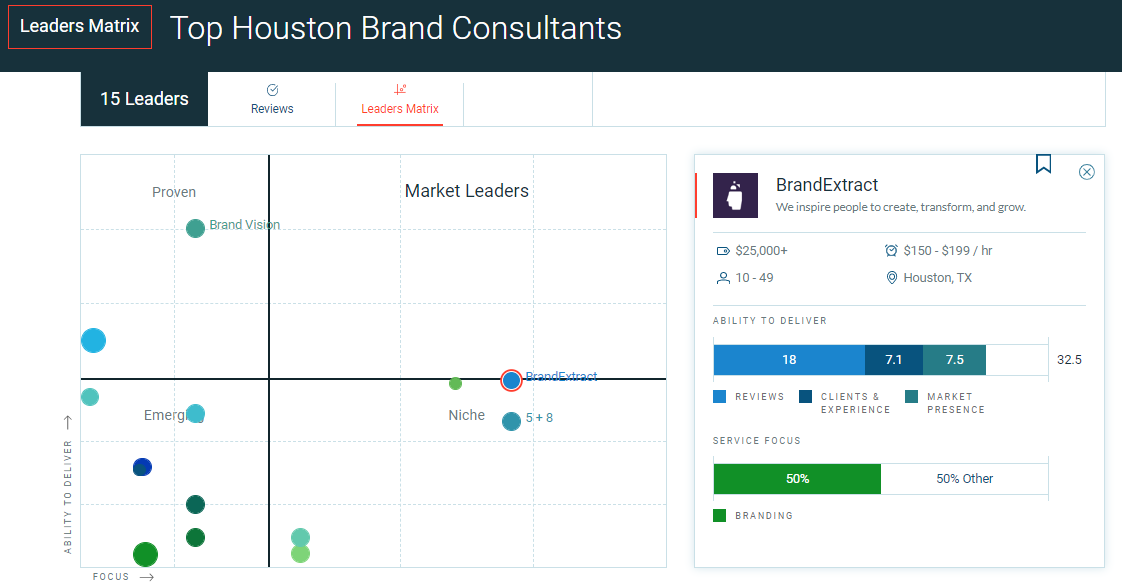
Task: Select the BrandExtract highlighted dot
Action: pyautogui.click(x=511, y=380)
